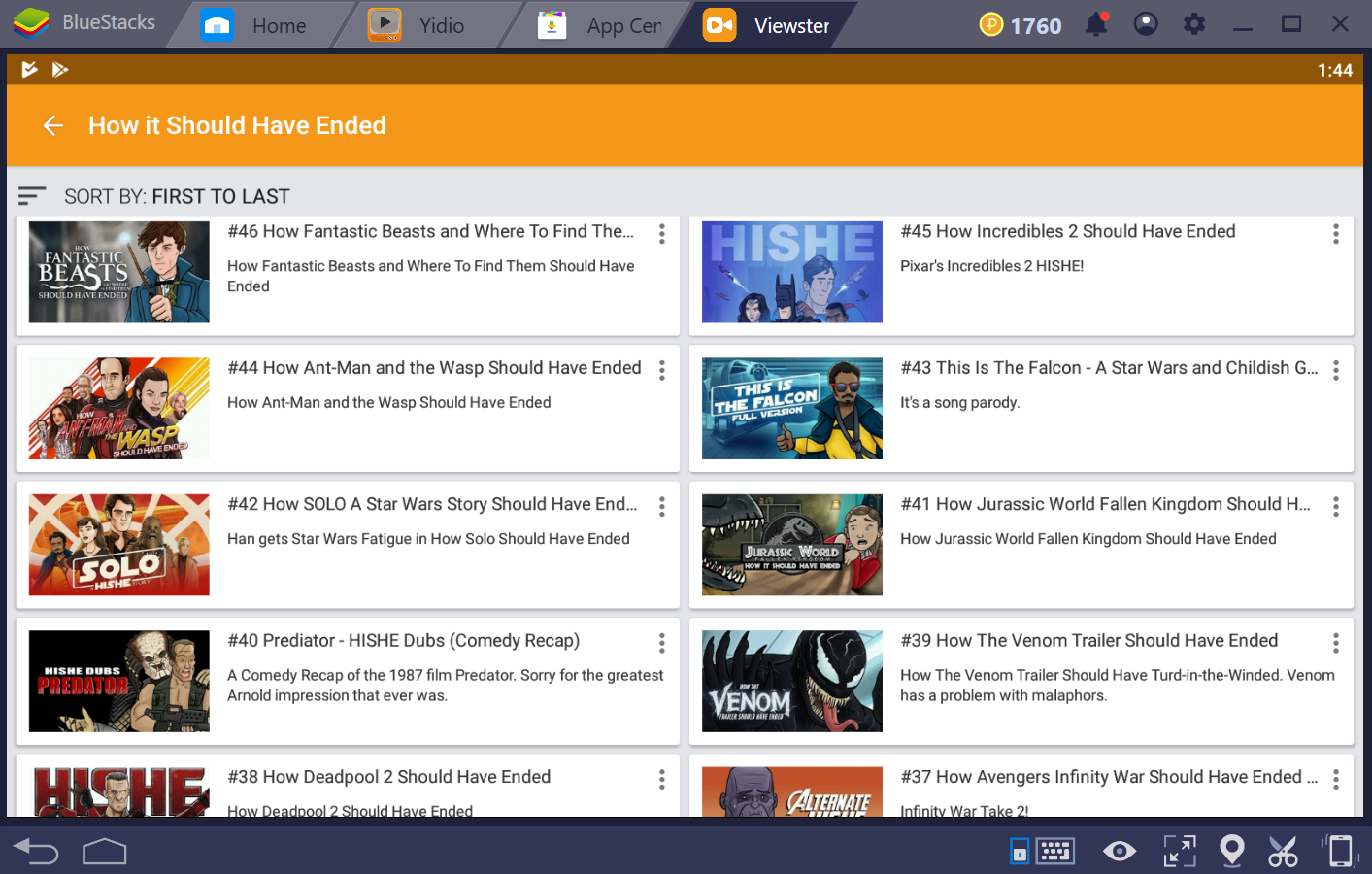
Task: Open more options for #44 Ant-Man and the Wasp
Action: coord(662,370)
